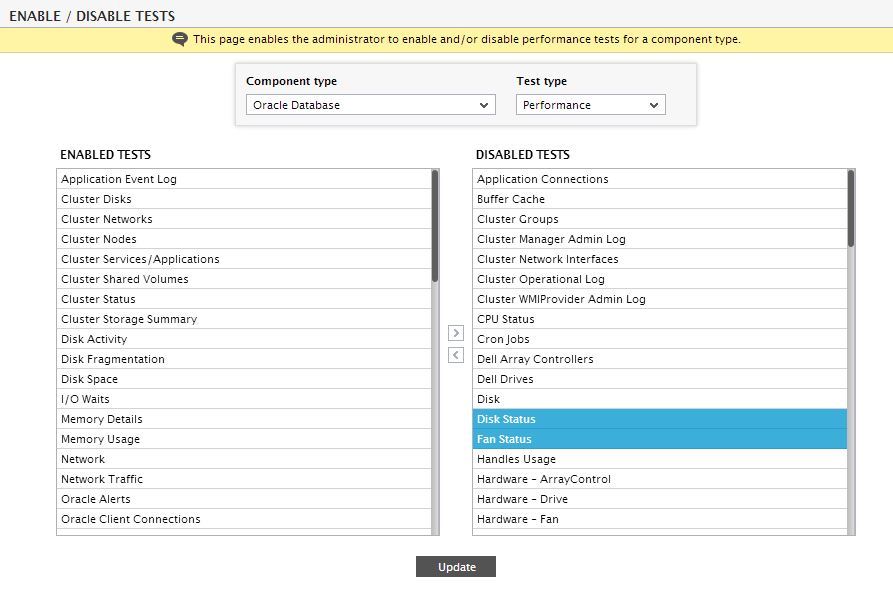This screenshot has height=593, width=893.
Task: Open the Component type dropdown
Action: (371, 105)
